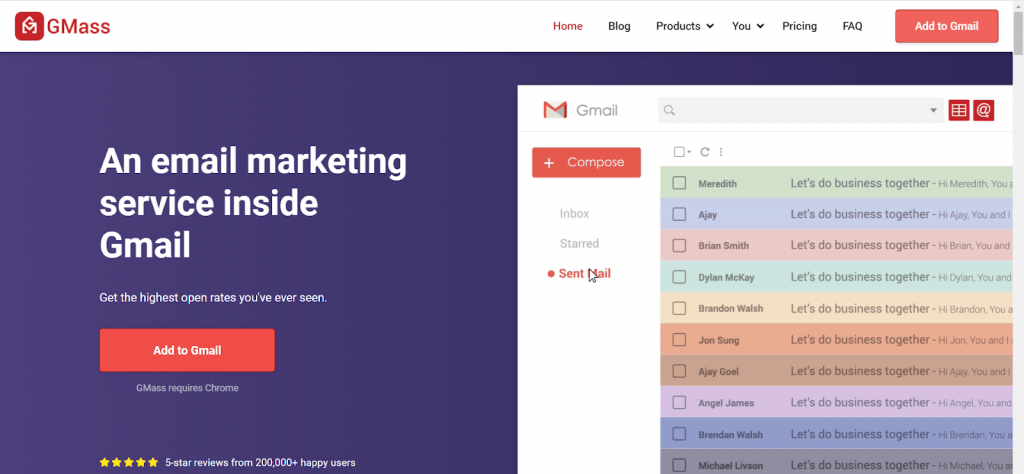Click '5-star reviews from 200,000+ happy users'
This screenshot has width=1024, height=474.
click(261, 462)
